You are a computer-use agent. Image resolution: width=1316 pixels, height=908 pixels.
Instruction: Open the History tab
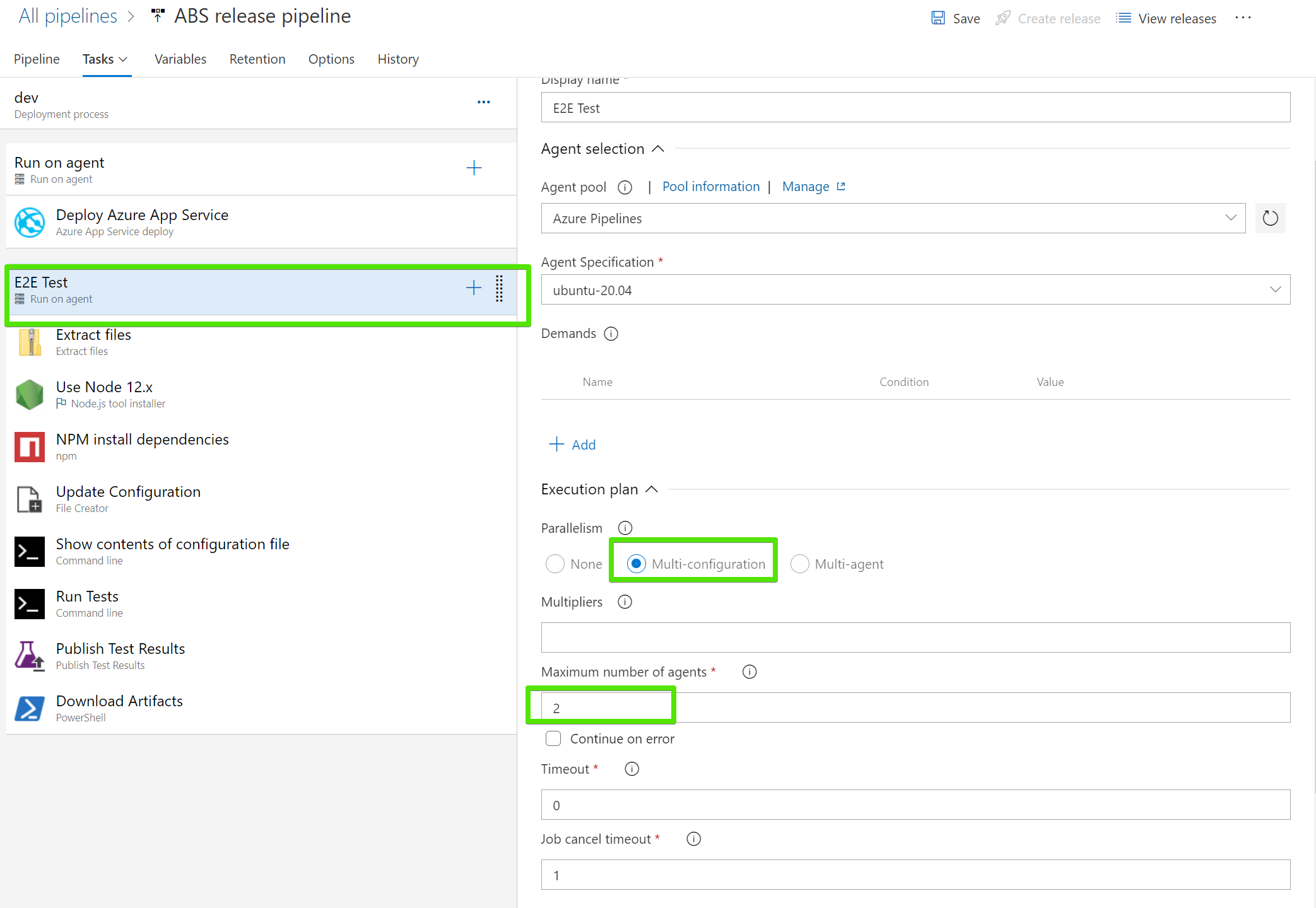point(398,59)
